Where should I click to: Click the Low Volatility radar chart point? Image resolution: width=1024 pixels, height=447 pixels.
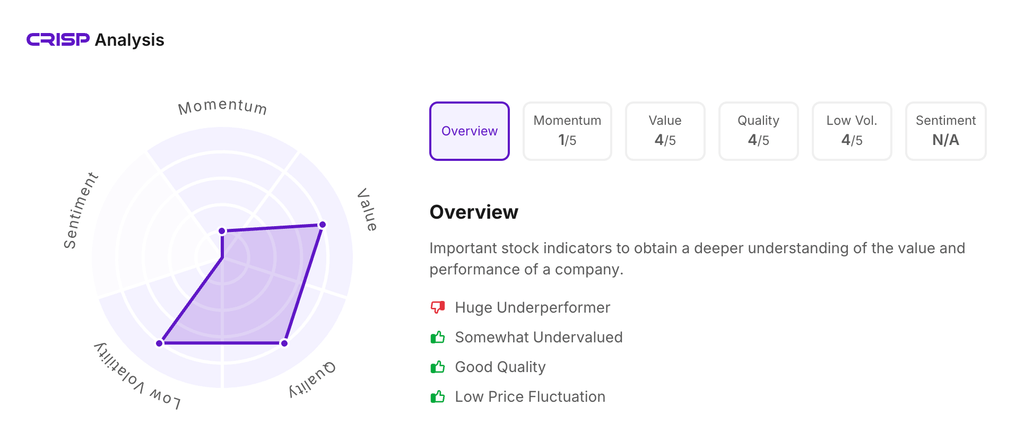[160, 343]
